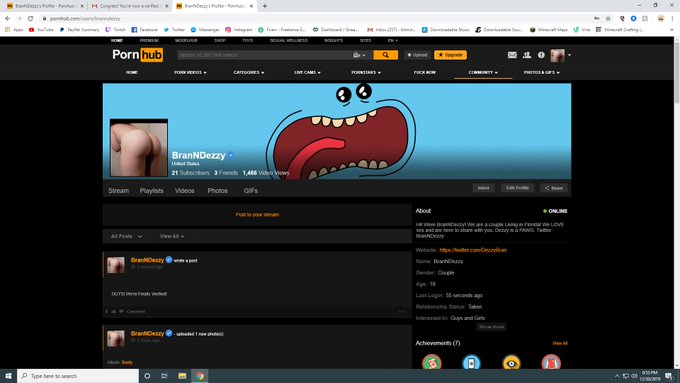Reload the page with the refresh icon

coord(30,18)
